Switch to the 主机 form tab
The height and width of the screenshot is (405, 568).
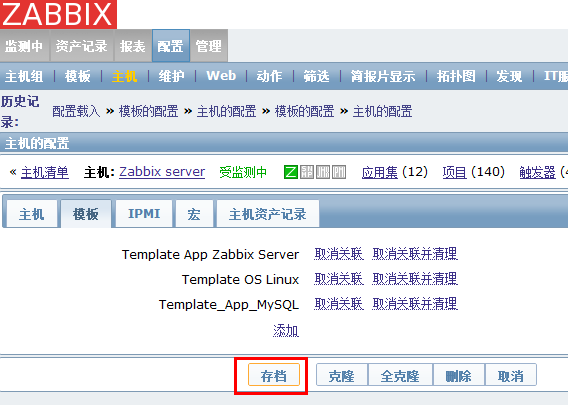[32, 214]
